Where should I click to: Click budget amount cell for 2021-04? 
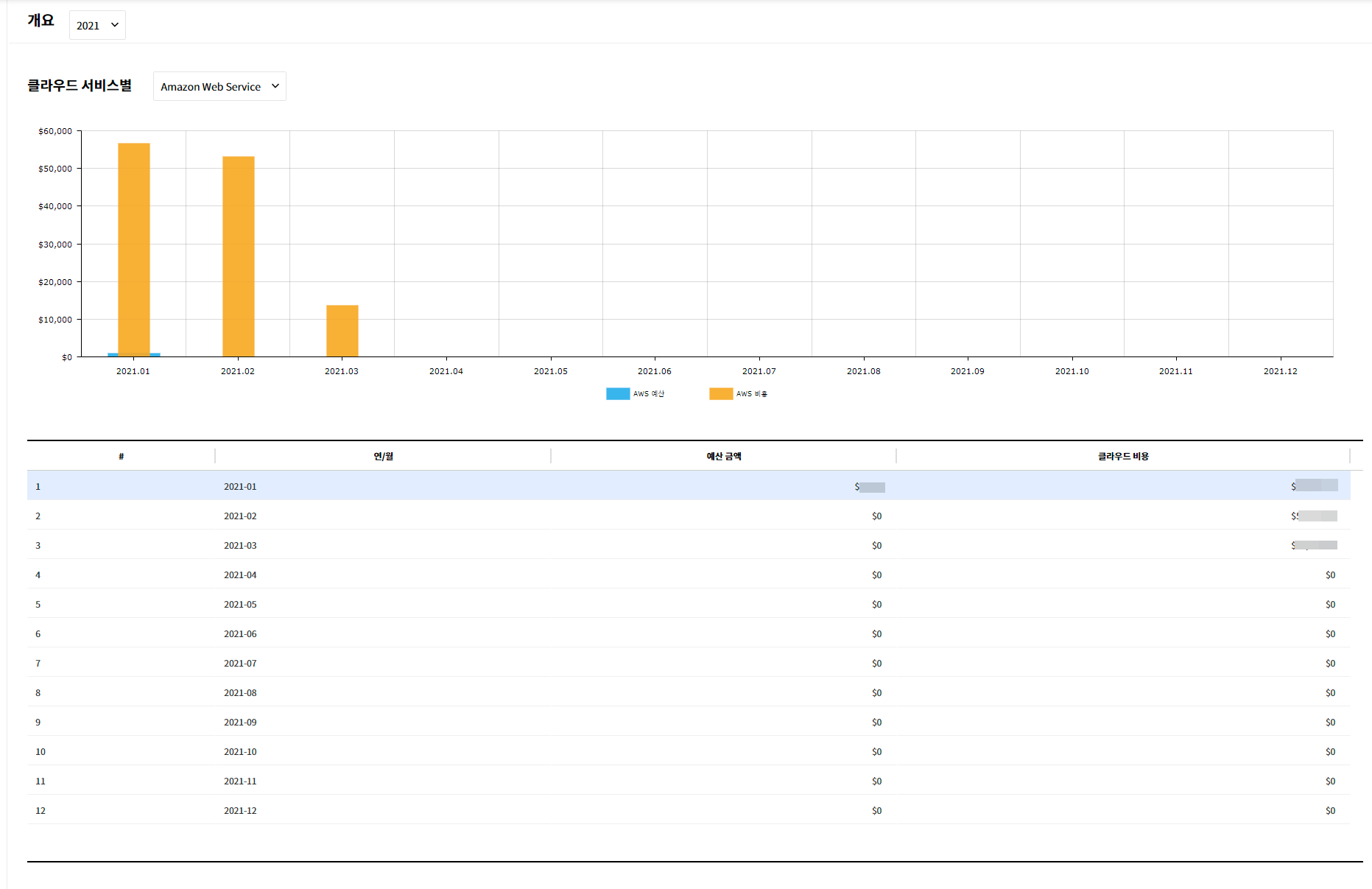tap(876, 574)
